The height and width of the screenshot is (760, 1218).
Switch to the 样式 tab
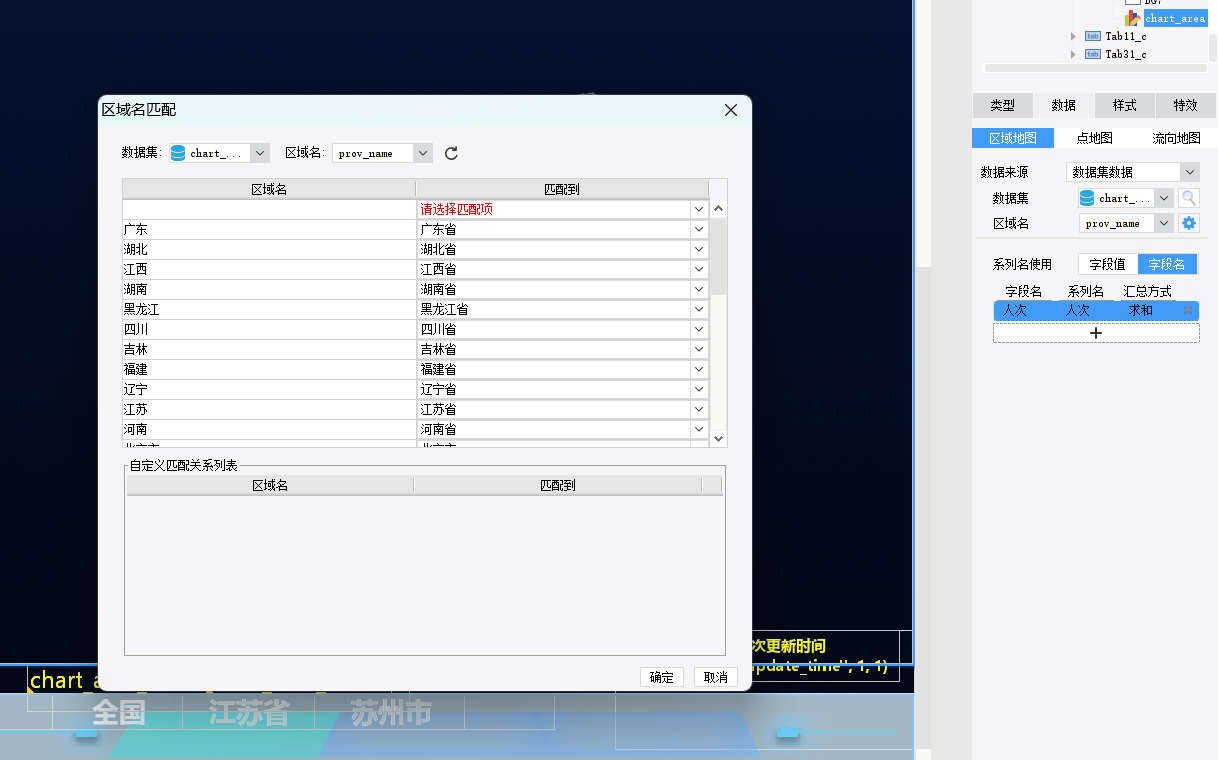click(1124, 105)
